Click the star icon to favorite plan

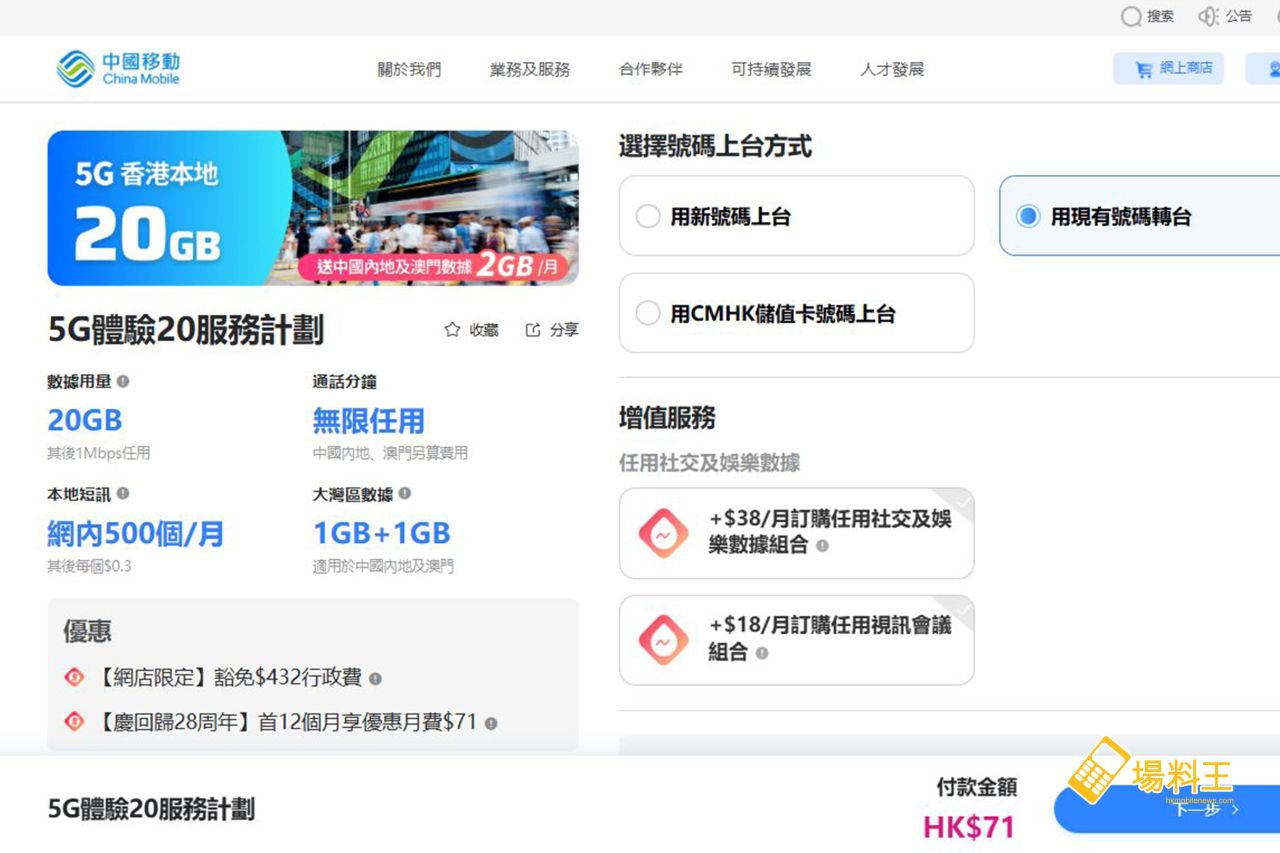point(452,330)
